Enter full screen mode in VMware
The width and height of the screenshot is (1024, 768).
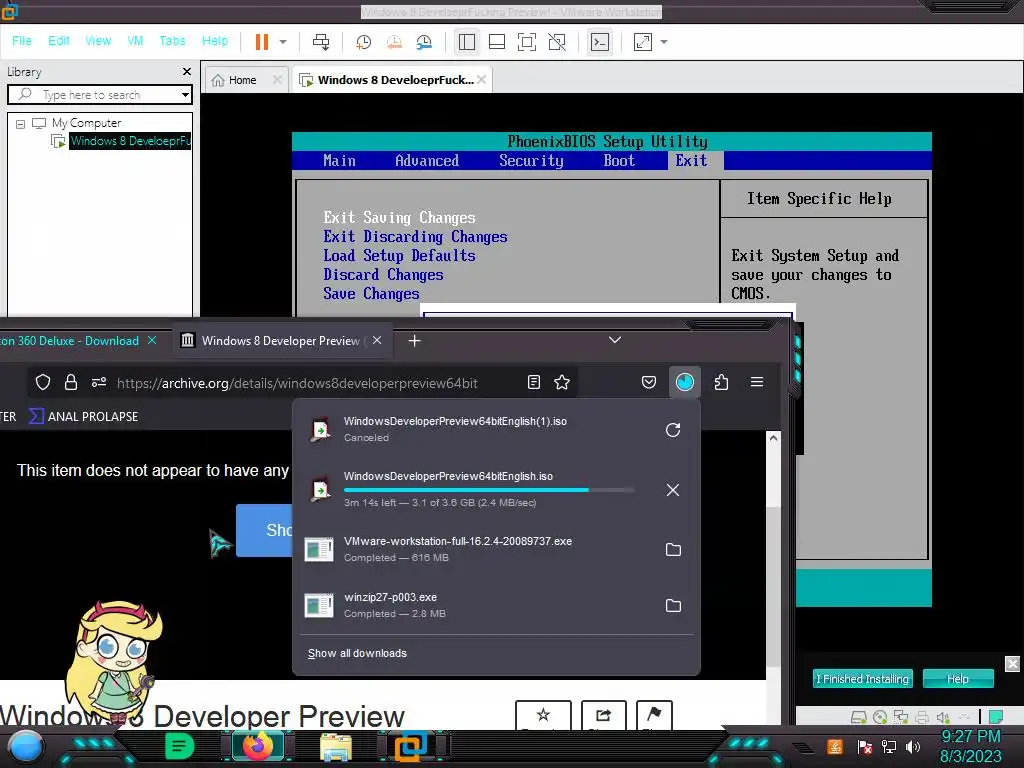(x=526, y=42)
